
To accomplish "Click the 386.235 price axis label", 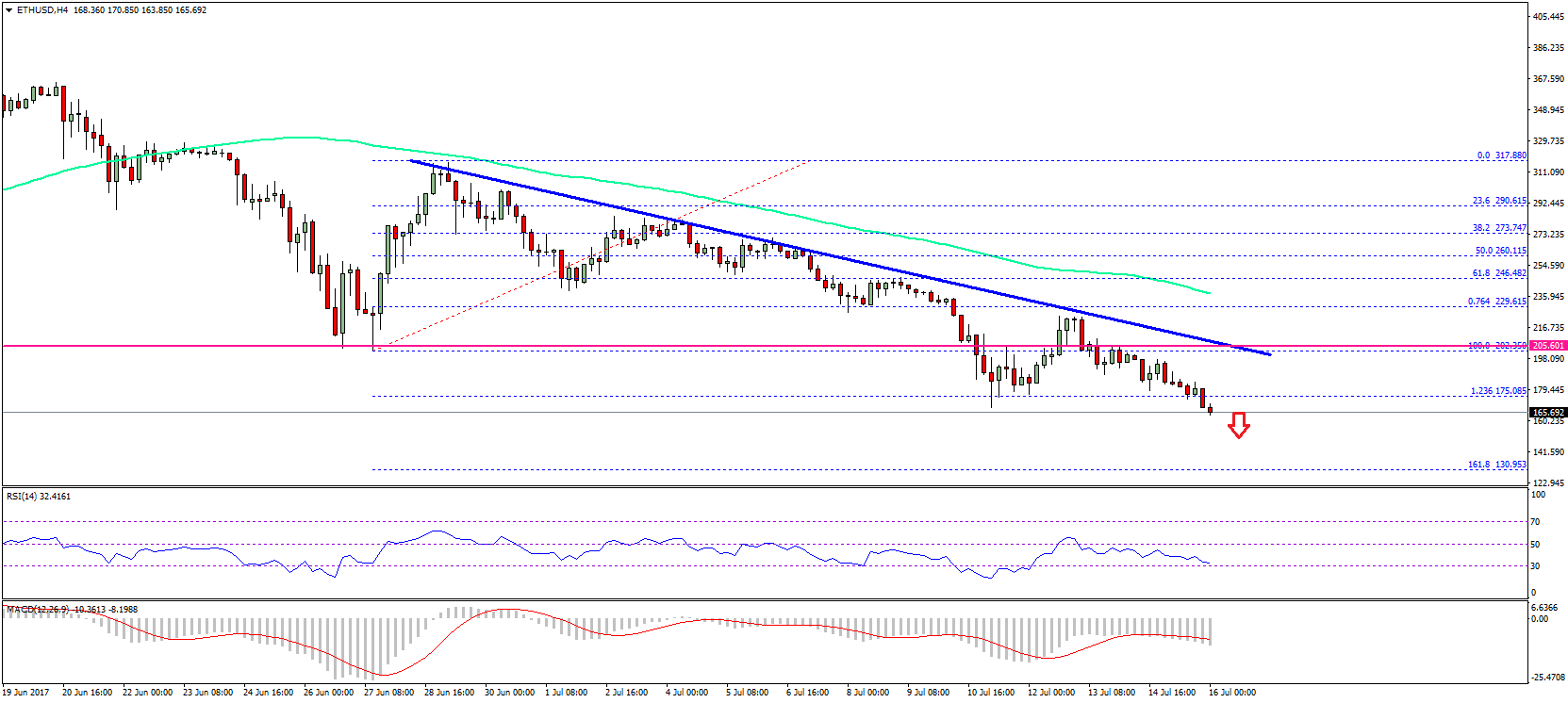I will pos(1549,48).
